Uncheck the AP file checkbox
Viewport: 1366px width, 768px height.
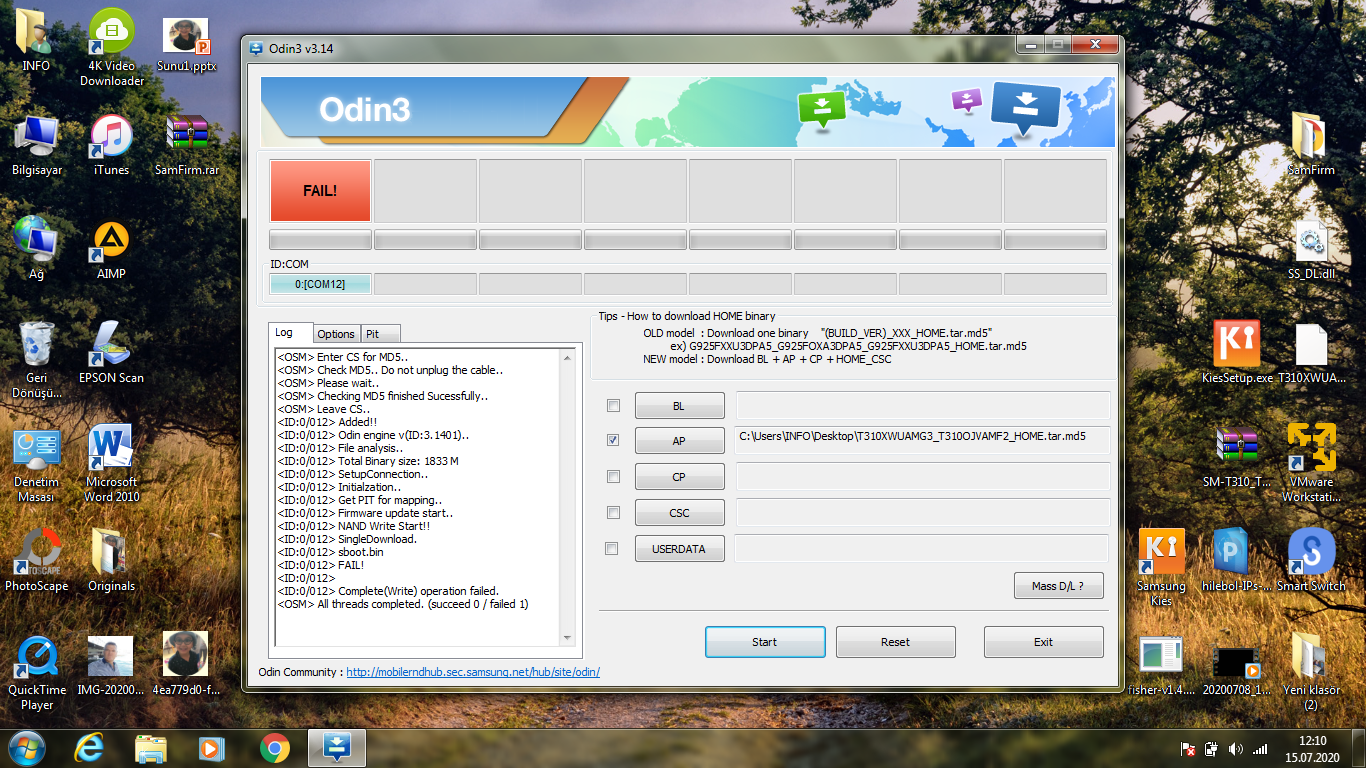[x=613, y=440]
